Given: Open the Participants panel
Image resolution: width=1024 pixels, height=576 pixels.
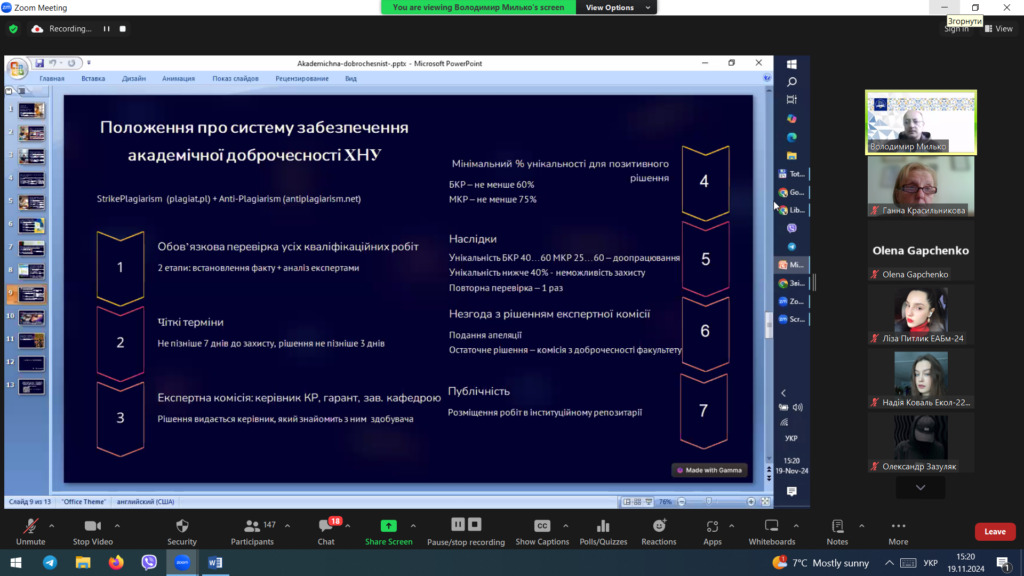Looking at the screenshot, I should (x=251, y=526).
